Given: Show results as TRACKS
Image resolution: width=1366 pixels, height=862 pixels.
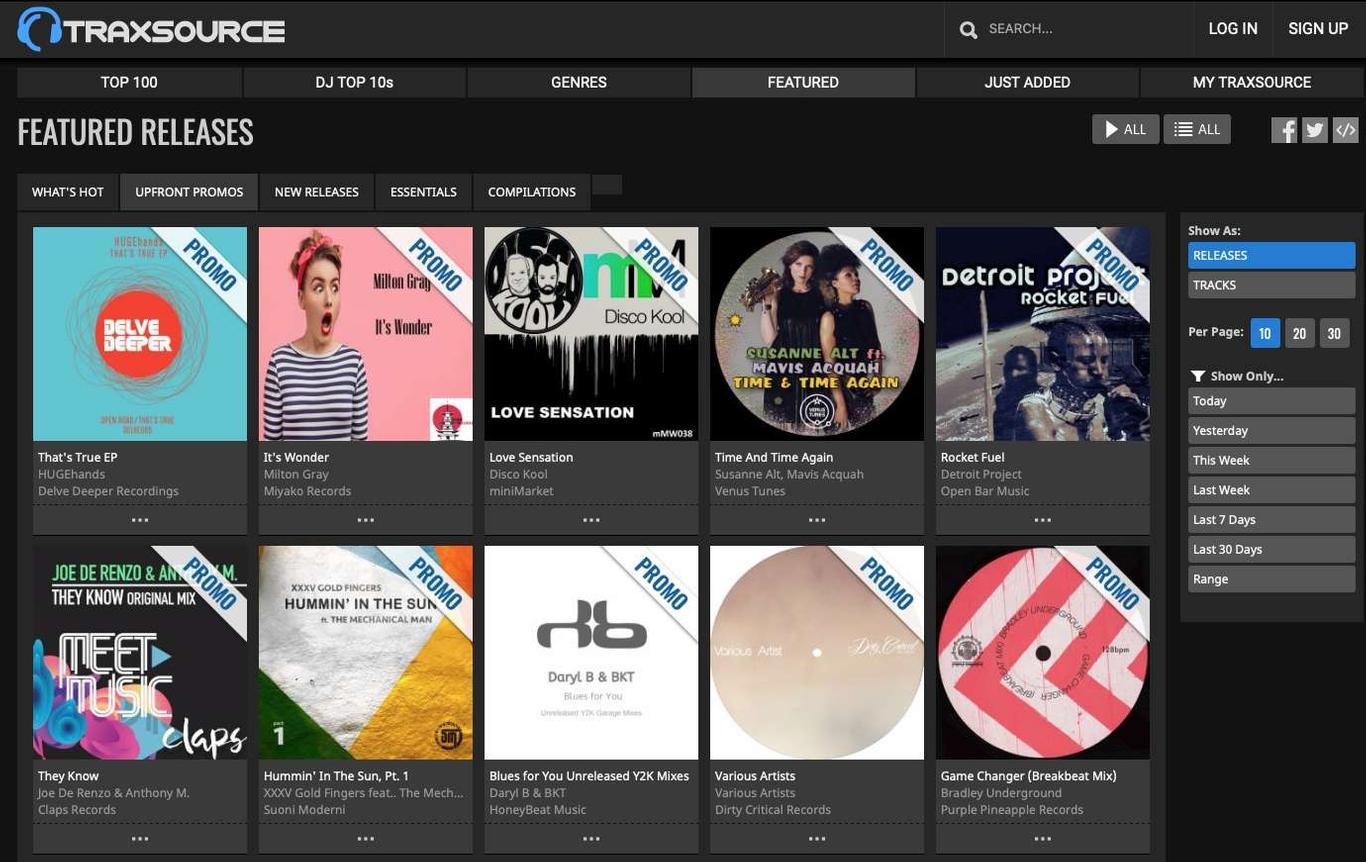Looking at the screenshot, I should 1271,285.
